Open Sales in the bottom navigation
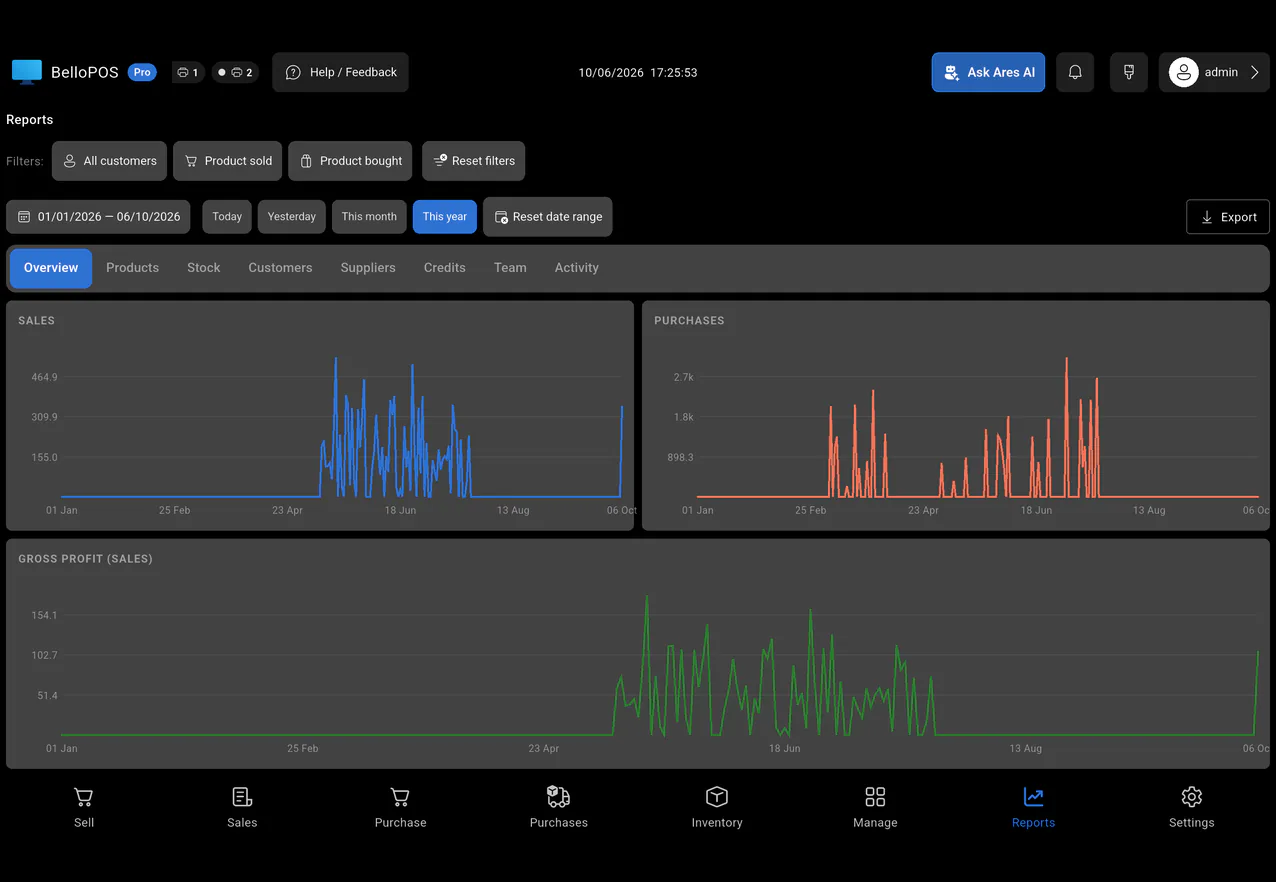This screenshot has height=882, width=1276. tap(242, 808)
